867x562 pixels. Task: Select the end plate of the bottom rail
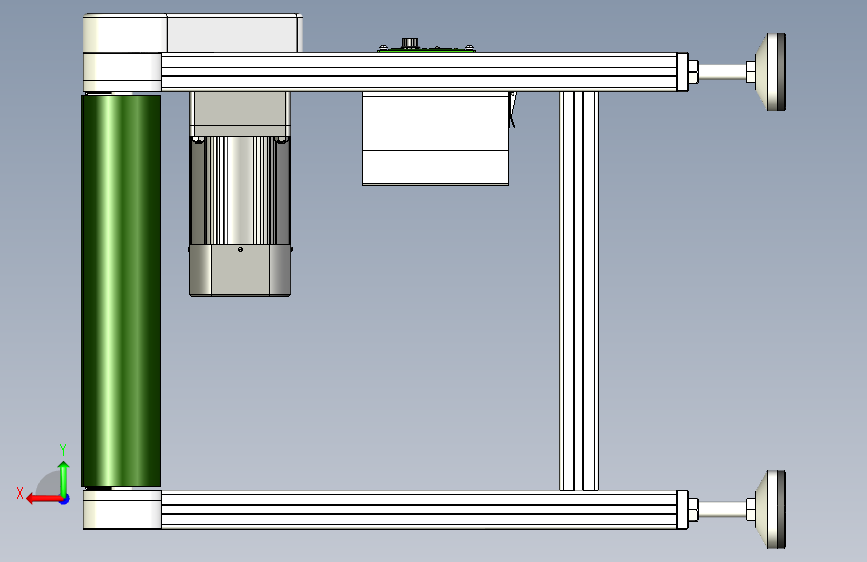682,509
